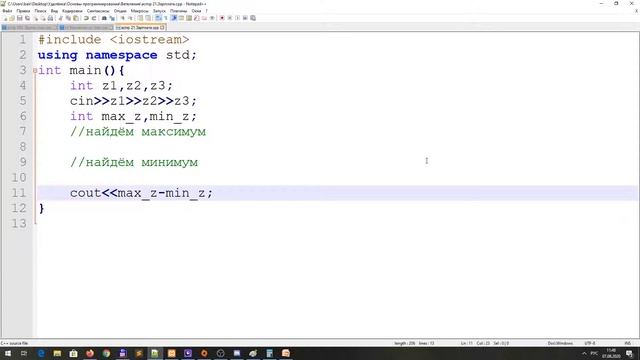The height and width of the screenshot is (360, 640).
Task: Click Run Macro Multiple Times icon
Action: point(245,18)
